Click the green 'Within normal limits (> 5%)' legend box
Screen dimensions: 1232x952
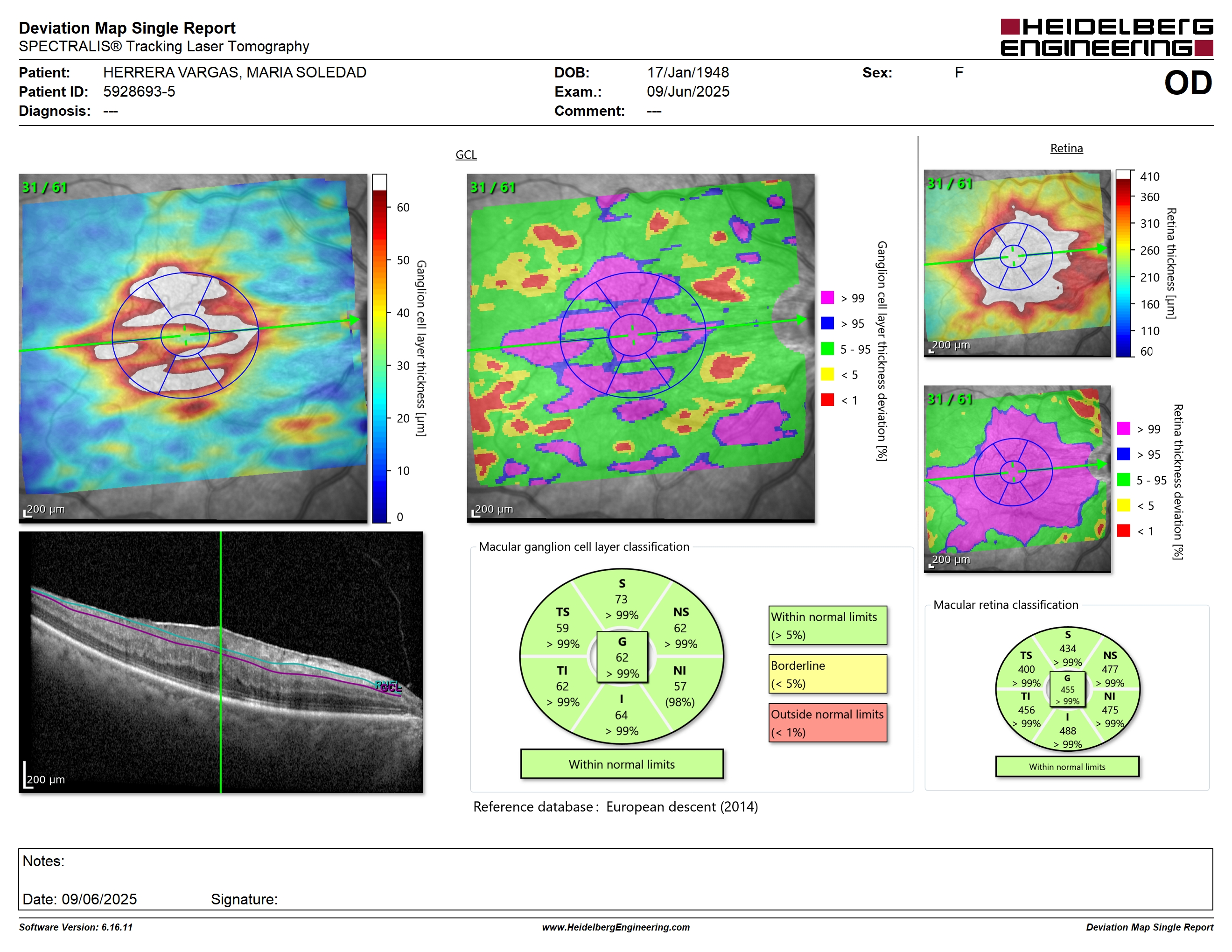pyautogui.click(x=827, y=625)
